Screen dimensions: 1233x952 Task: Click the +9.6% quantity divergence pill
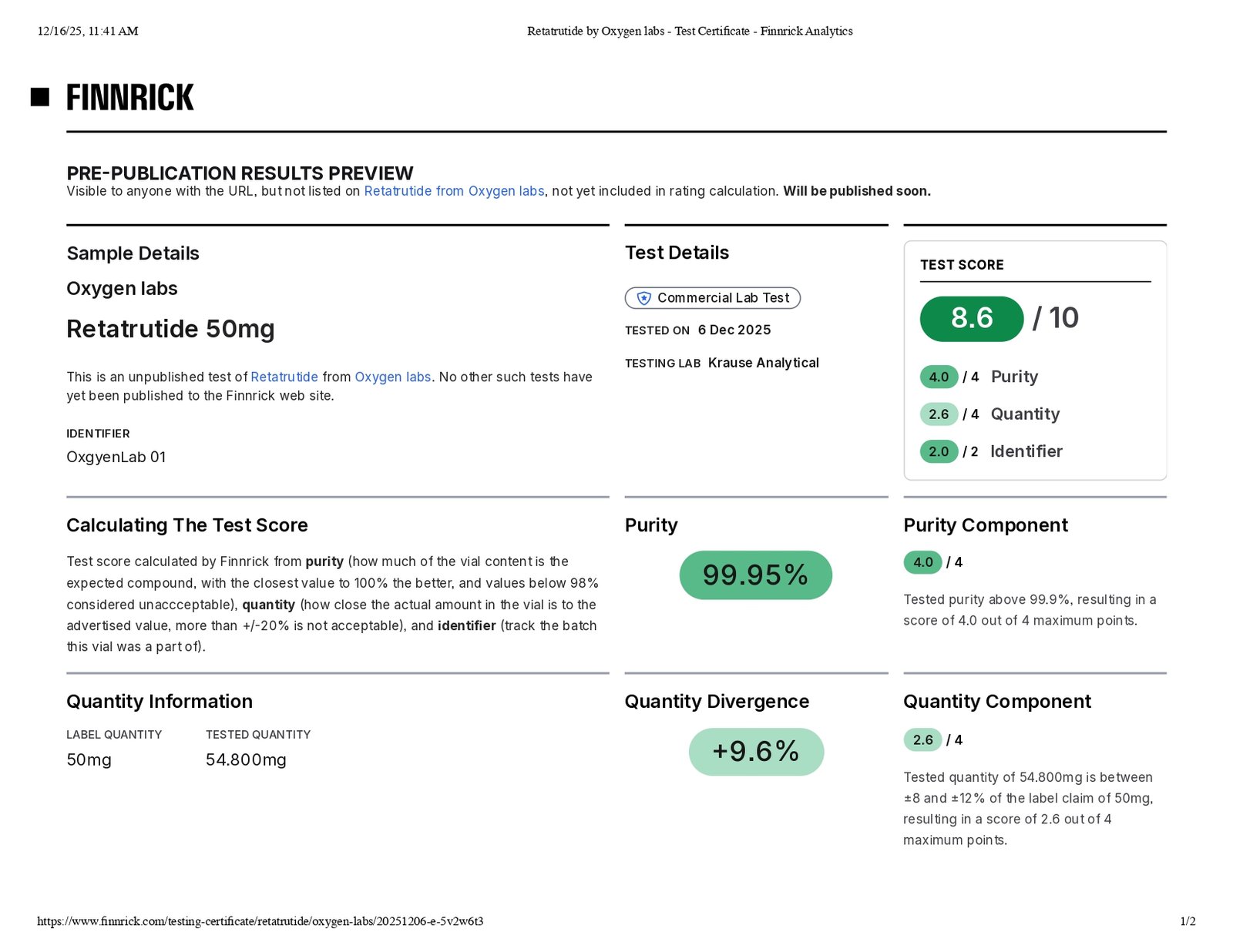coord(755,752)
